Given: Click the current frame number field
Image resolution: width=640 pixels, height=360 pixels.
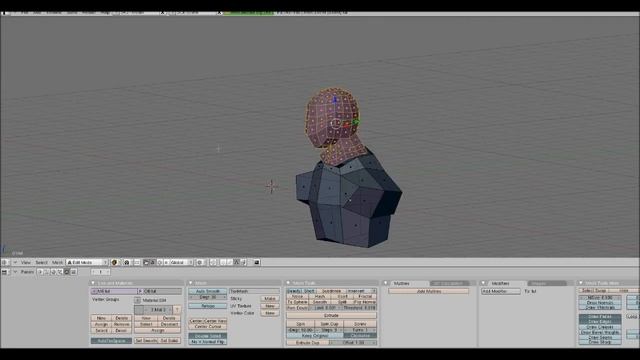Looking at the screenshot, I should pos(100,272).
